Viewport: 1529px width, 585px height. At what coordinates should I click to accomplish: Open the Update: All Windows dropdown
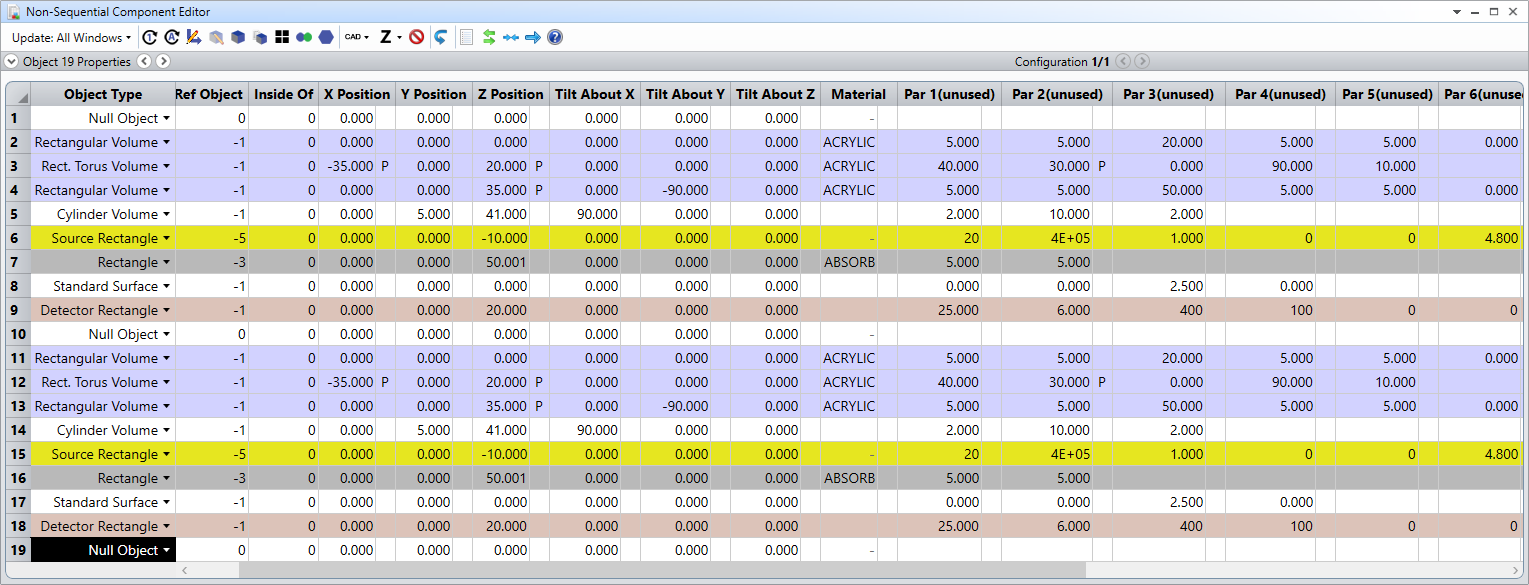(71, 37)
